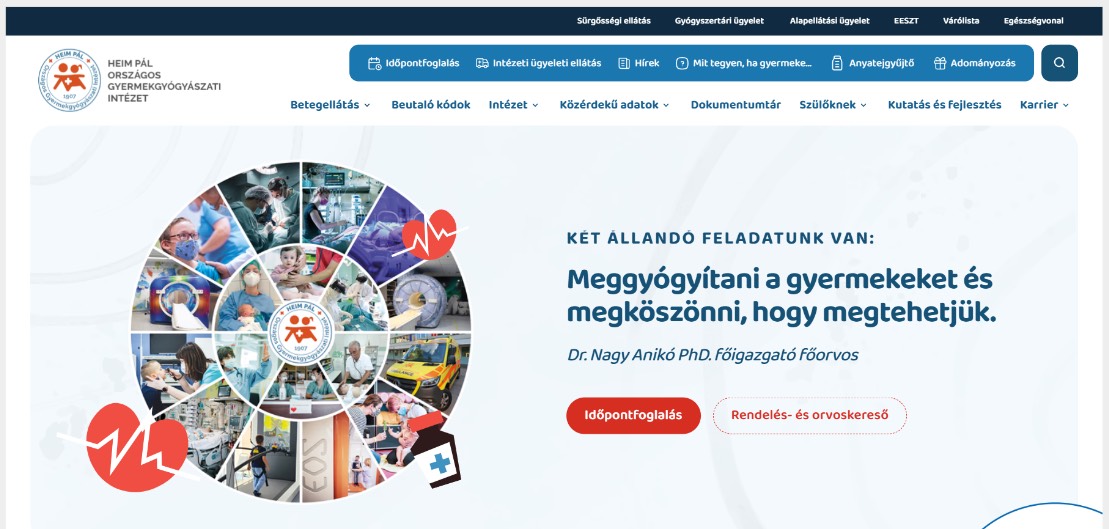The image size is (1109, 529).
Task: Click the gift icon beside Adományozás
Action: coord(940,63)
